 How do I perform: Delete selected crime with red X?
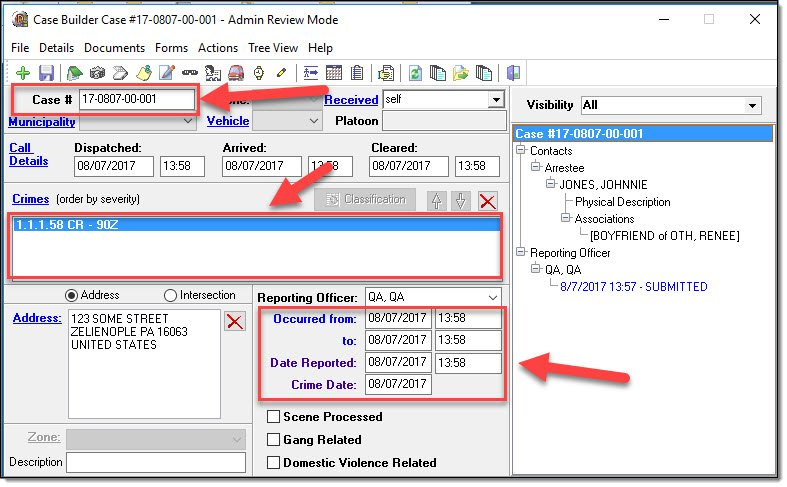point(487,200)
